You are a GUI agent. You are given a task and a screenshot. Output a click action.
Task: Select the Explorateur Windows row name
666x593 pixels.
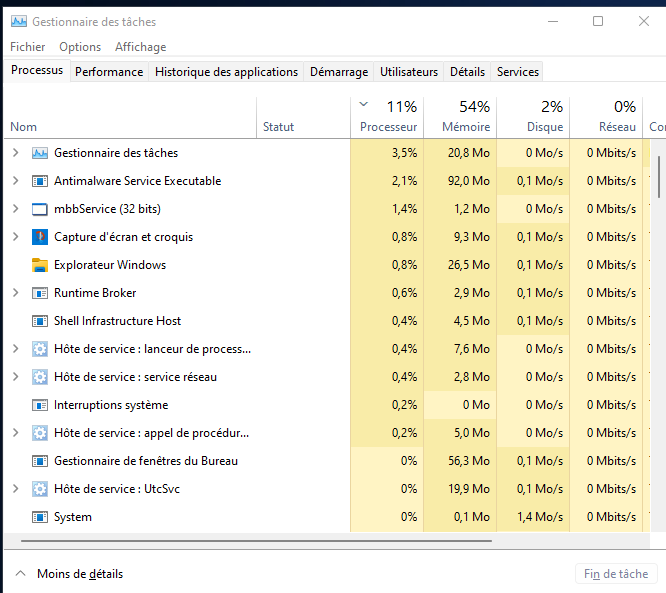tap(110, 265)
